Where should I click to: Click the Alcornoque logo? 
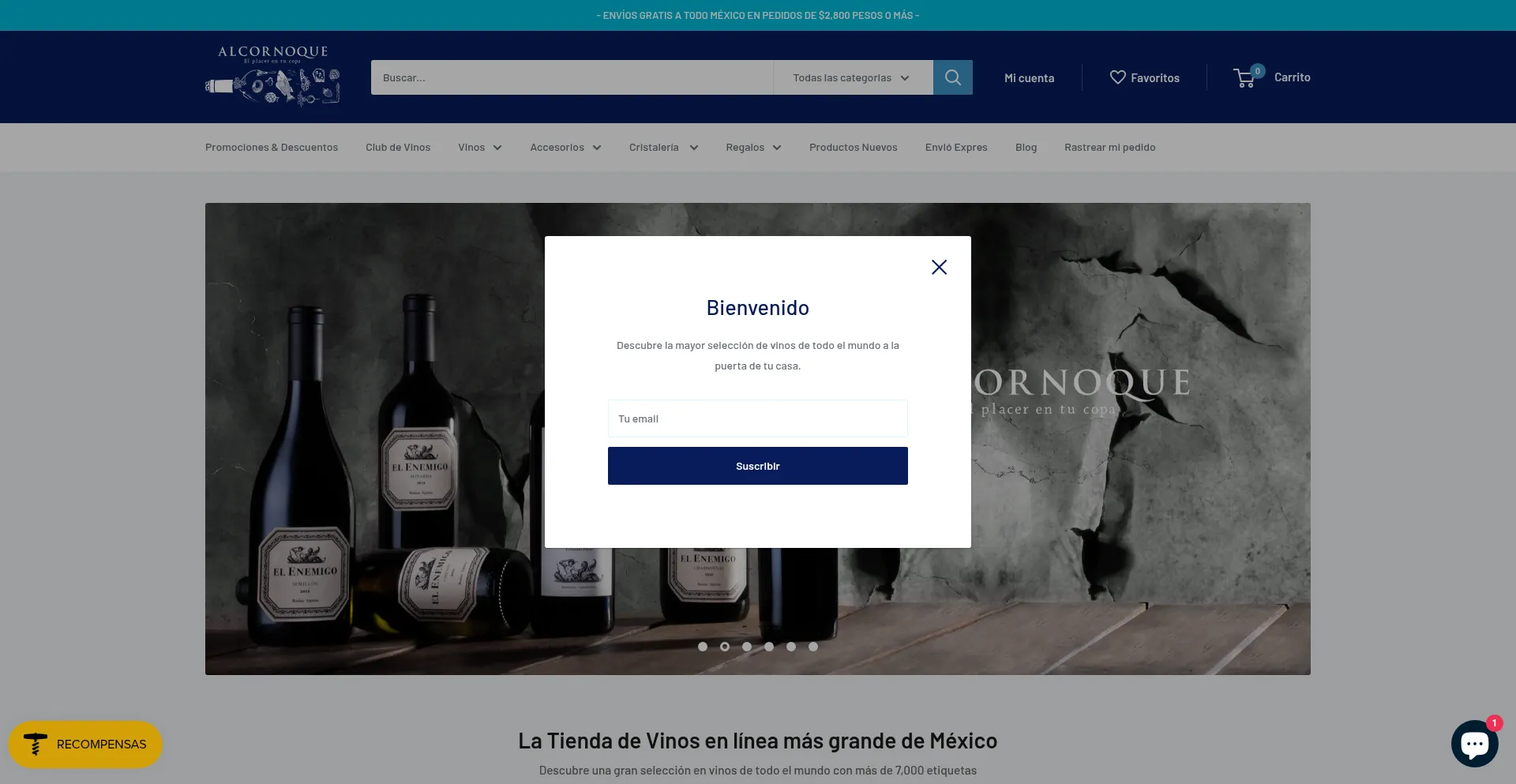pyautogui.click(x=273, y=76)
